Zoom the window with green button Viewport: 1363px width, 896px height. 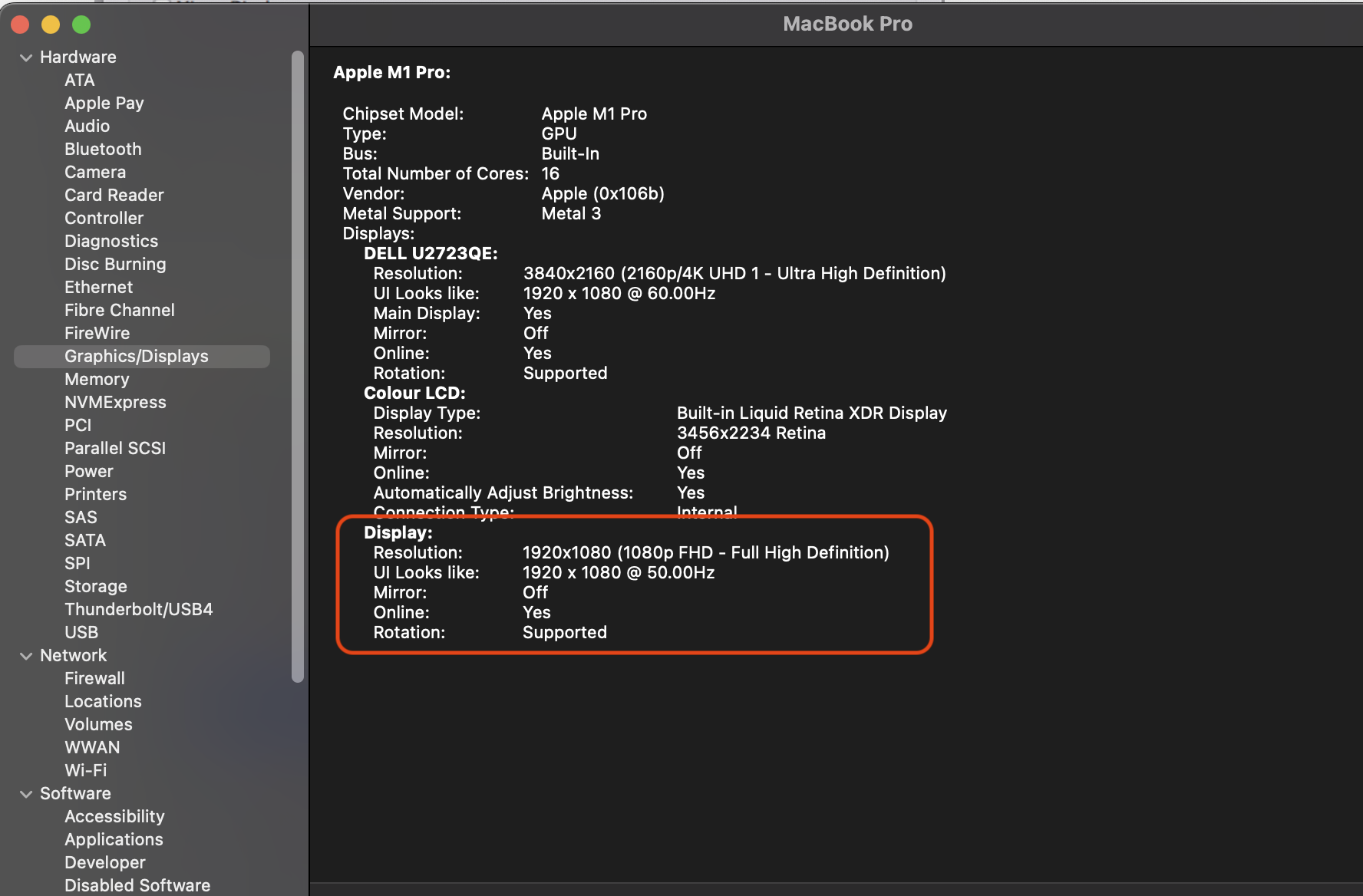(x=81, y=25)
